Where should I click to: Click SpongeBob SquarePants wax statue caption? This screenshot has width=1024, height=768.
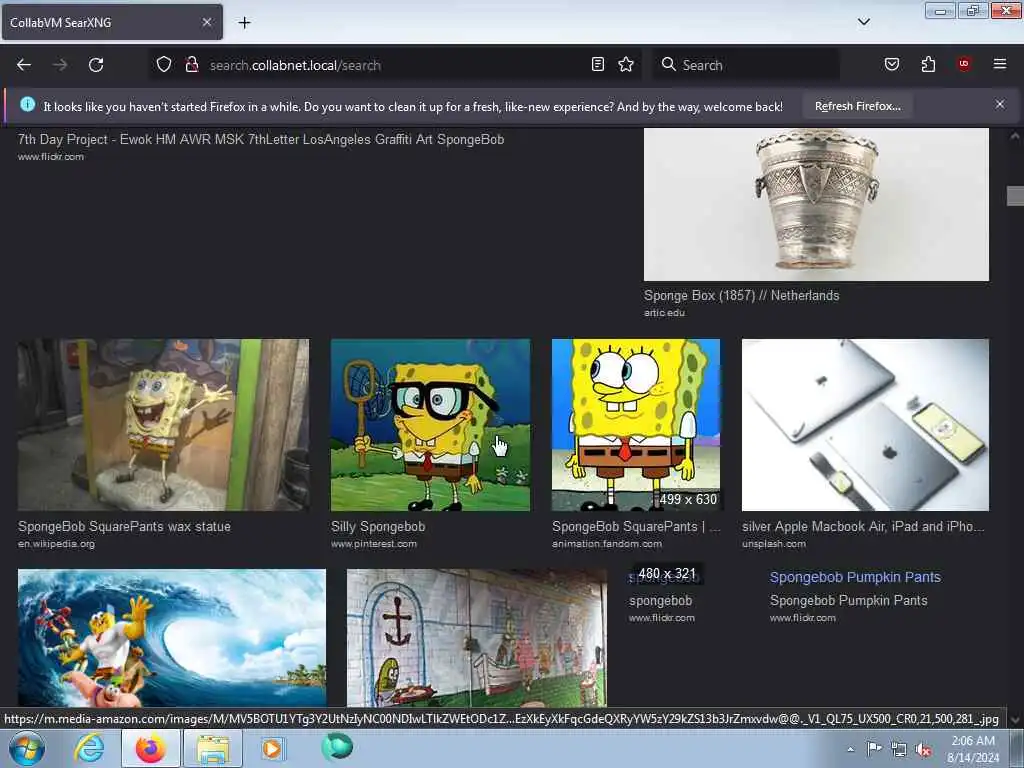(124, 526)
